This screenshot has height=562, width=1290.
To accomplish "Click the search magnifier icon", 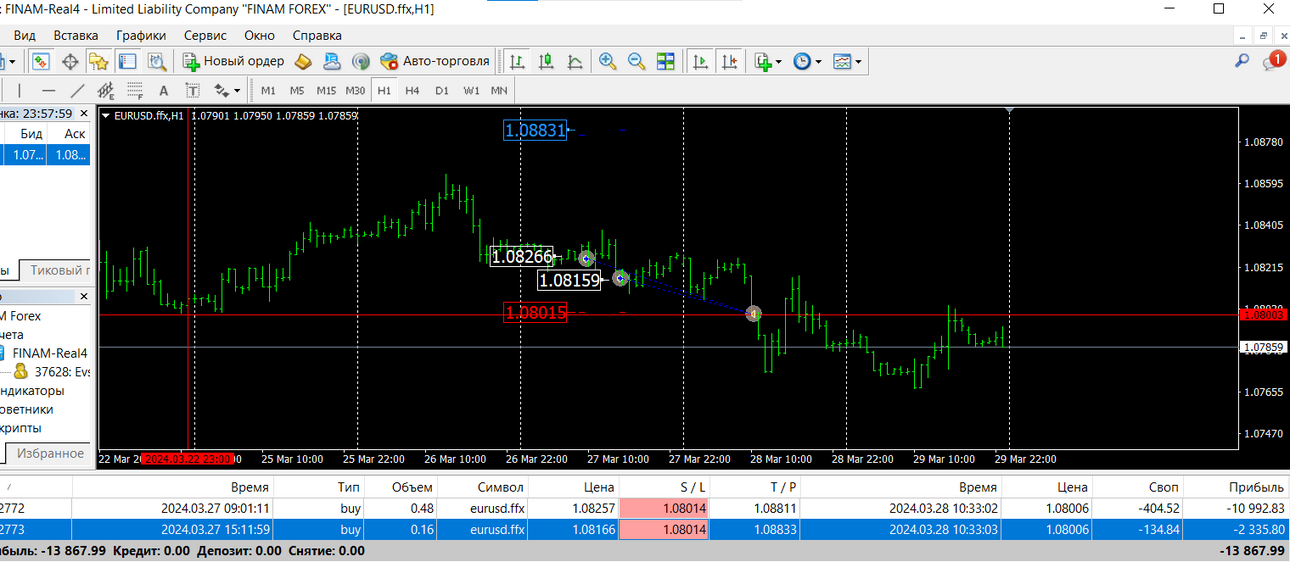I will (x=1242, y=61).
